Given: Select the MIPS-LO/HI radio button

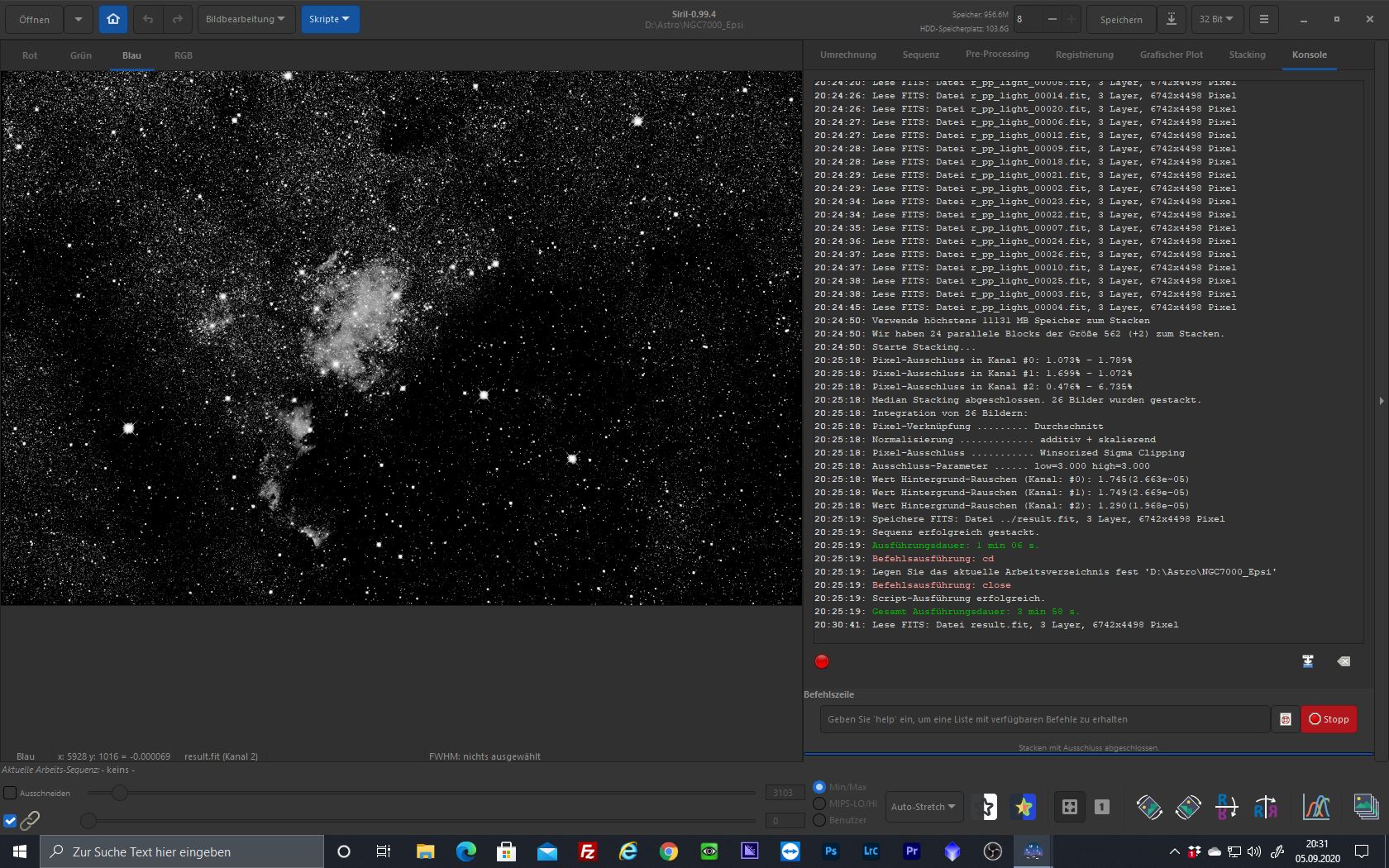Looking at the screenshot, I should 819,804.
